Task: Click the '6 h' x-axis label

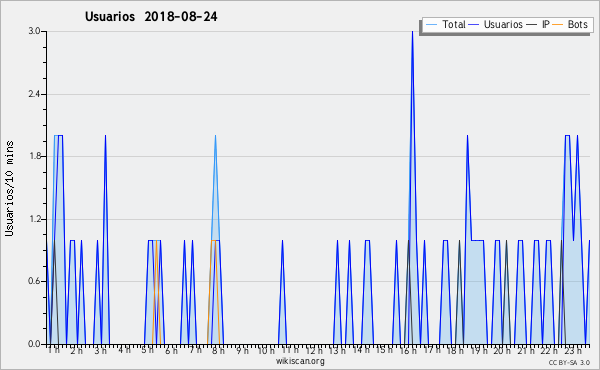Action: click(171, 350)
